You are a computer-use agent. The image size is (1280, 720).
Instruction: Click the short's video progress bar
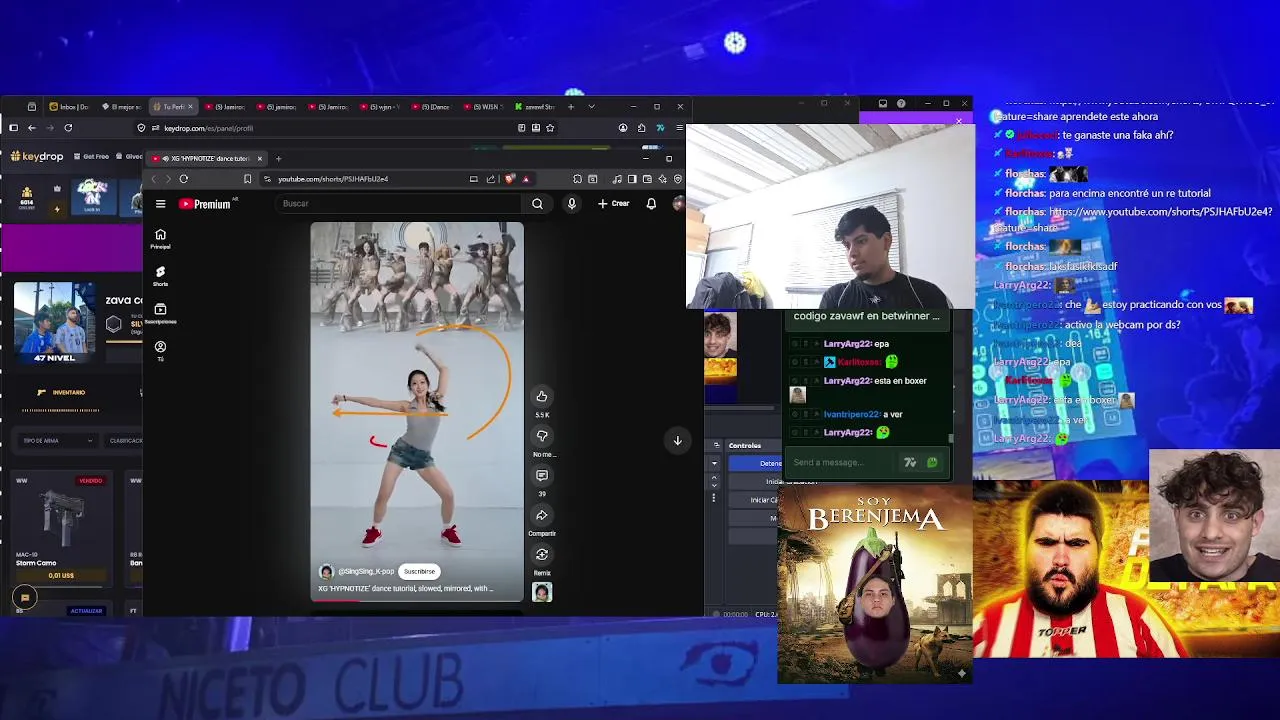[x=417, y=601]
